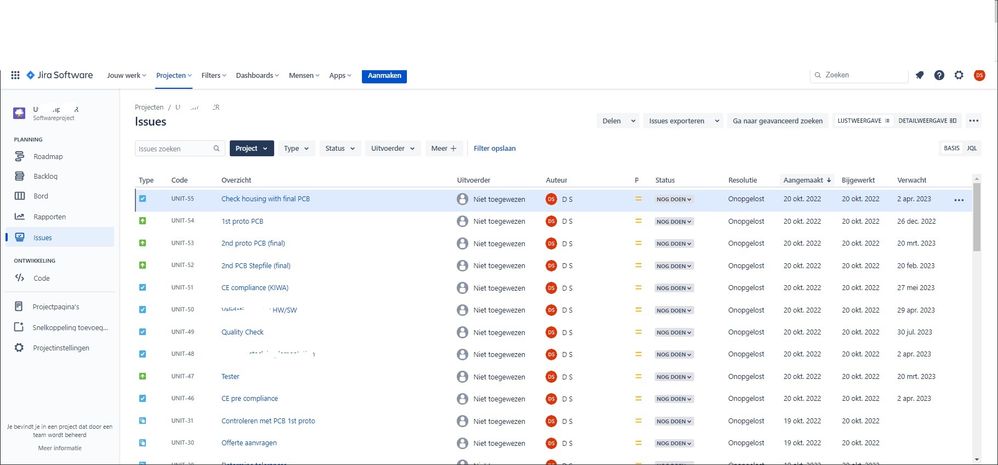The height and width of the screenshot is (465, 998).
Task: Click the Meer informatie link in sidebar
Action: click(60, 448)
